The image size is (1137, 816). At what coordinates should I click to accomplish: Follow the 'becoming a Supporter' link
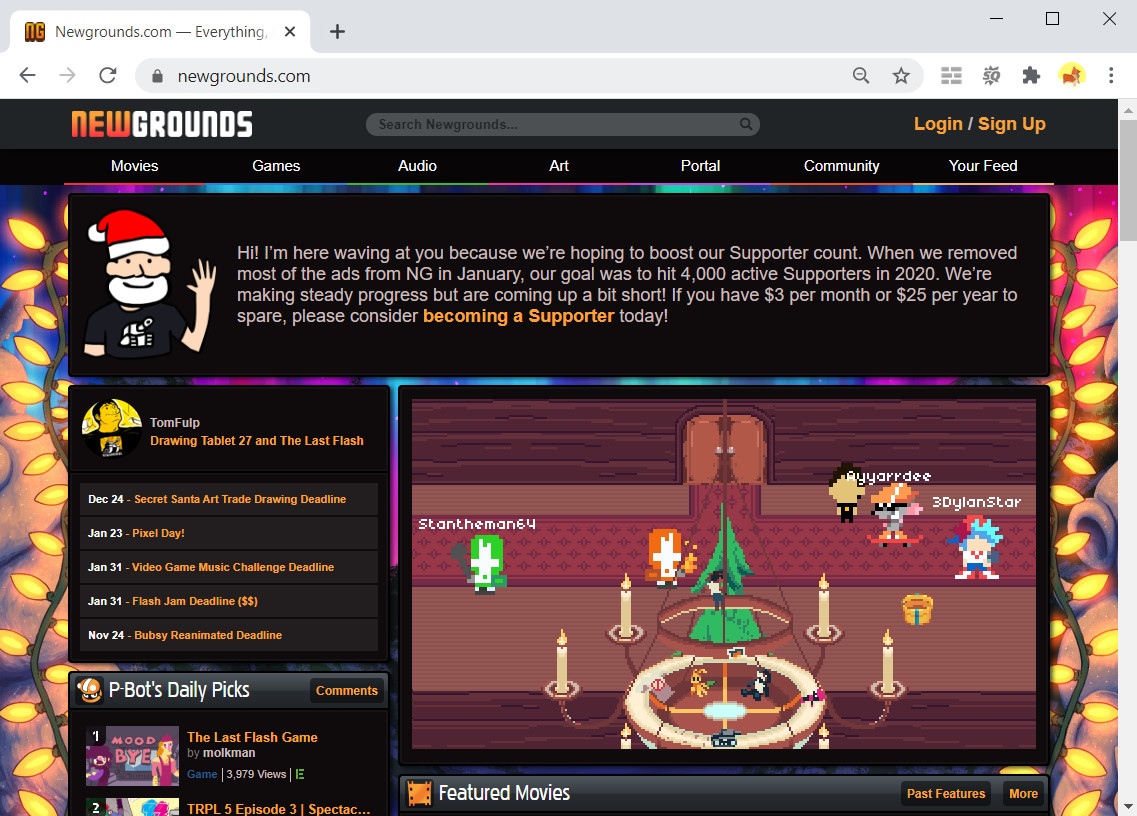518,316
